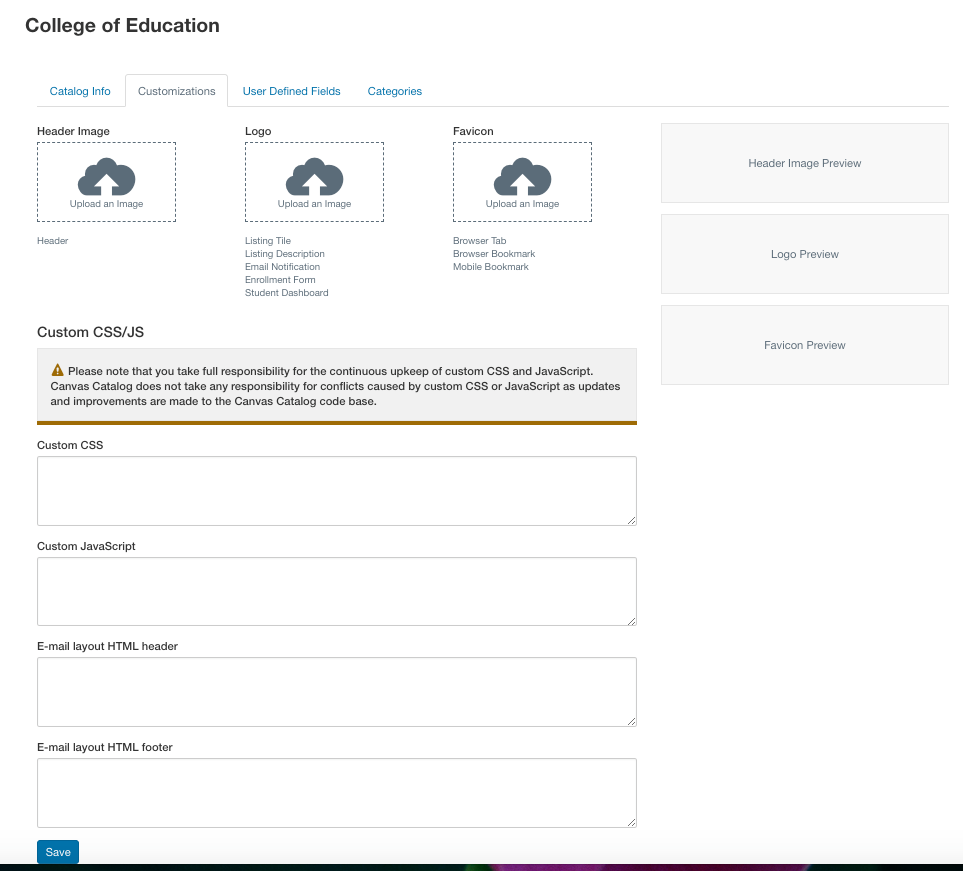Click into E-mail layout HTML footer field
This screenshot has width=963, height=871.
pyautogui.click(x=336, y=792)
